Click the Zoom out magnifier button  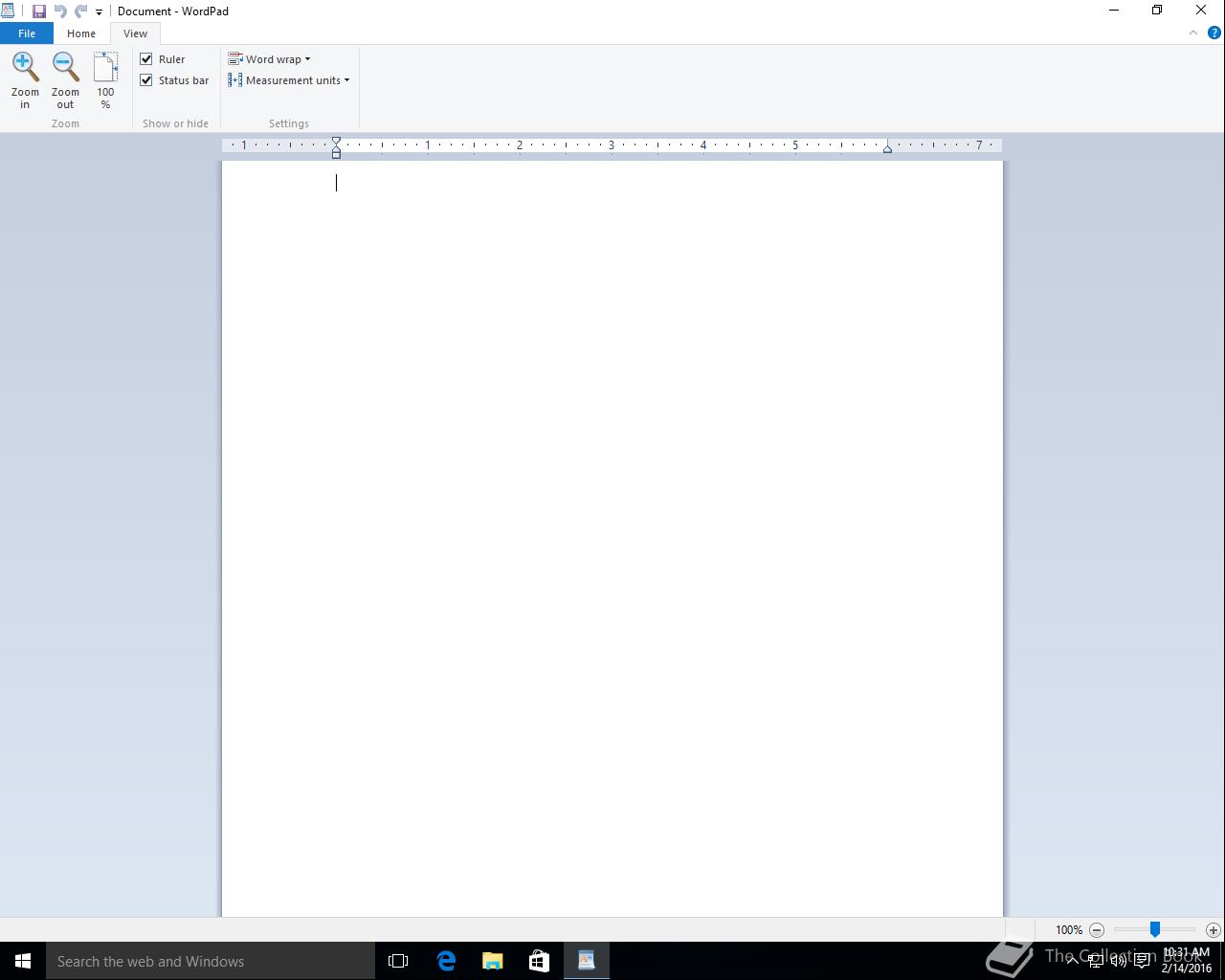[65, 80]
